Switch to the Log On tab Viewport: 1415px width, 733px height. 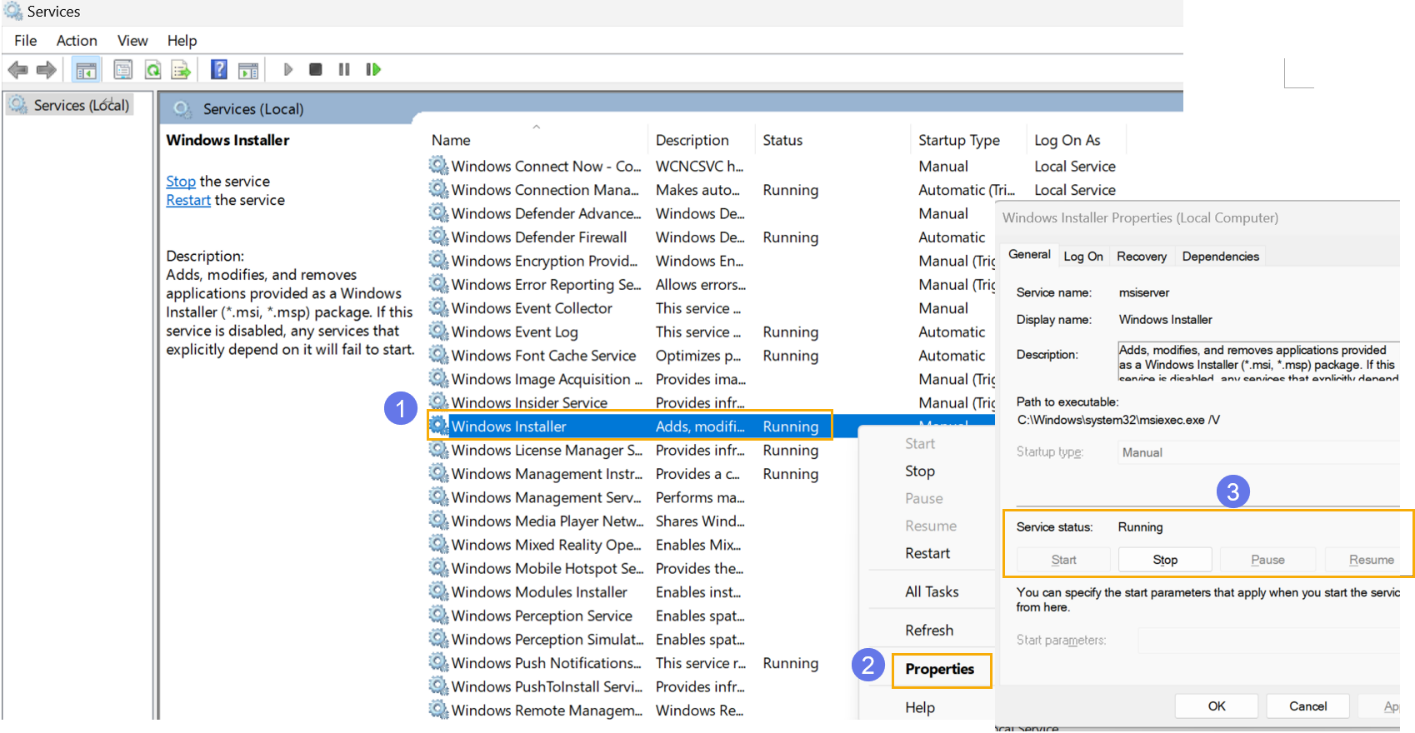pos(1083,256)
